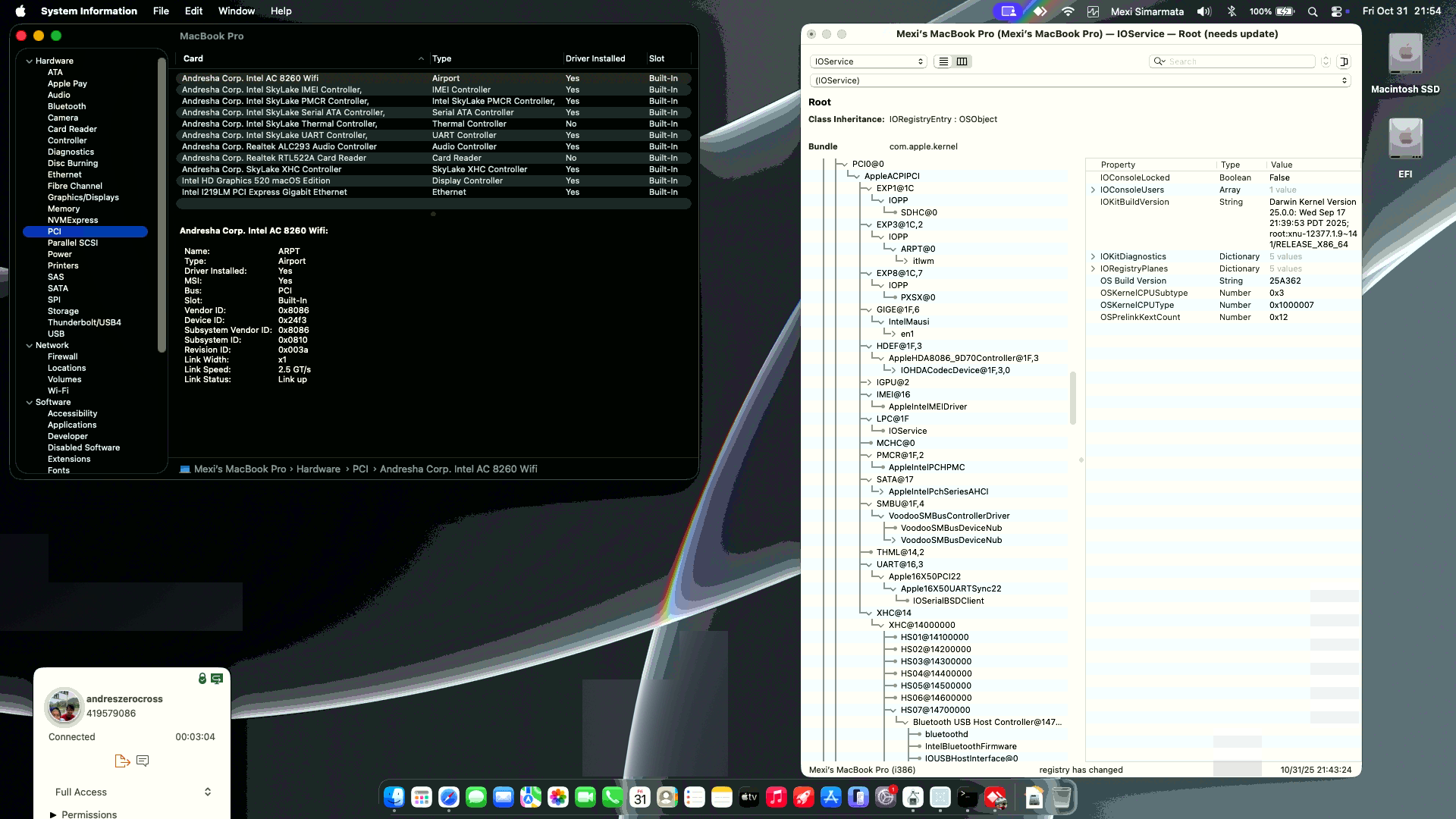Switch IORegistryExplorer to list view
This screenshot has height=819, width=1456.
(x=943, y=61)
